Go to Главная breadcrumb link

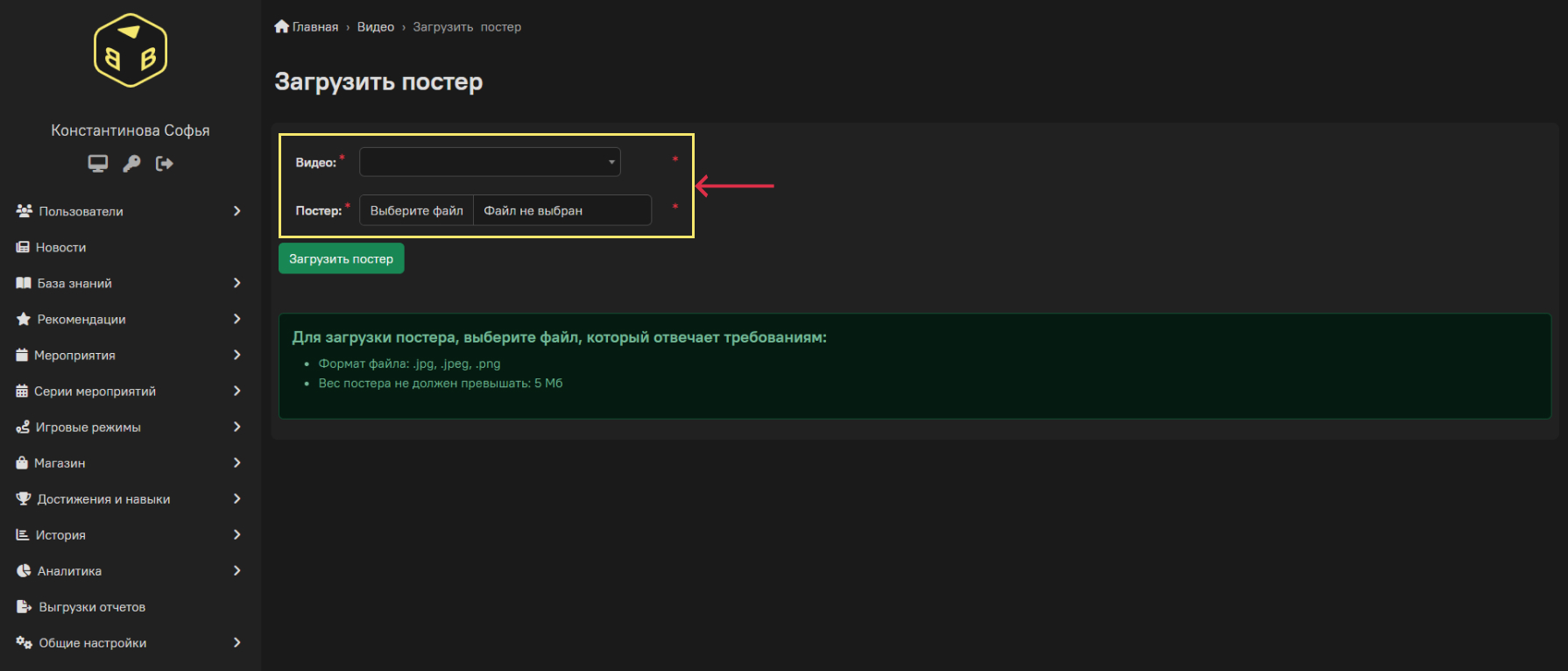pyautogui.click(x=315, y=27)
